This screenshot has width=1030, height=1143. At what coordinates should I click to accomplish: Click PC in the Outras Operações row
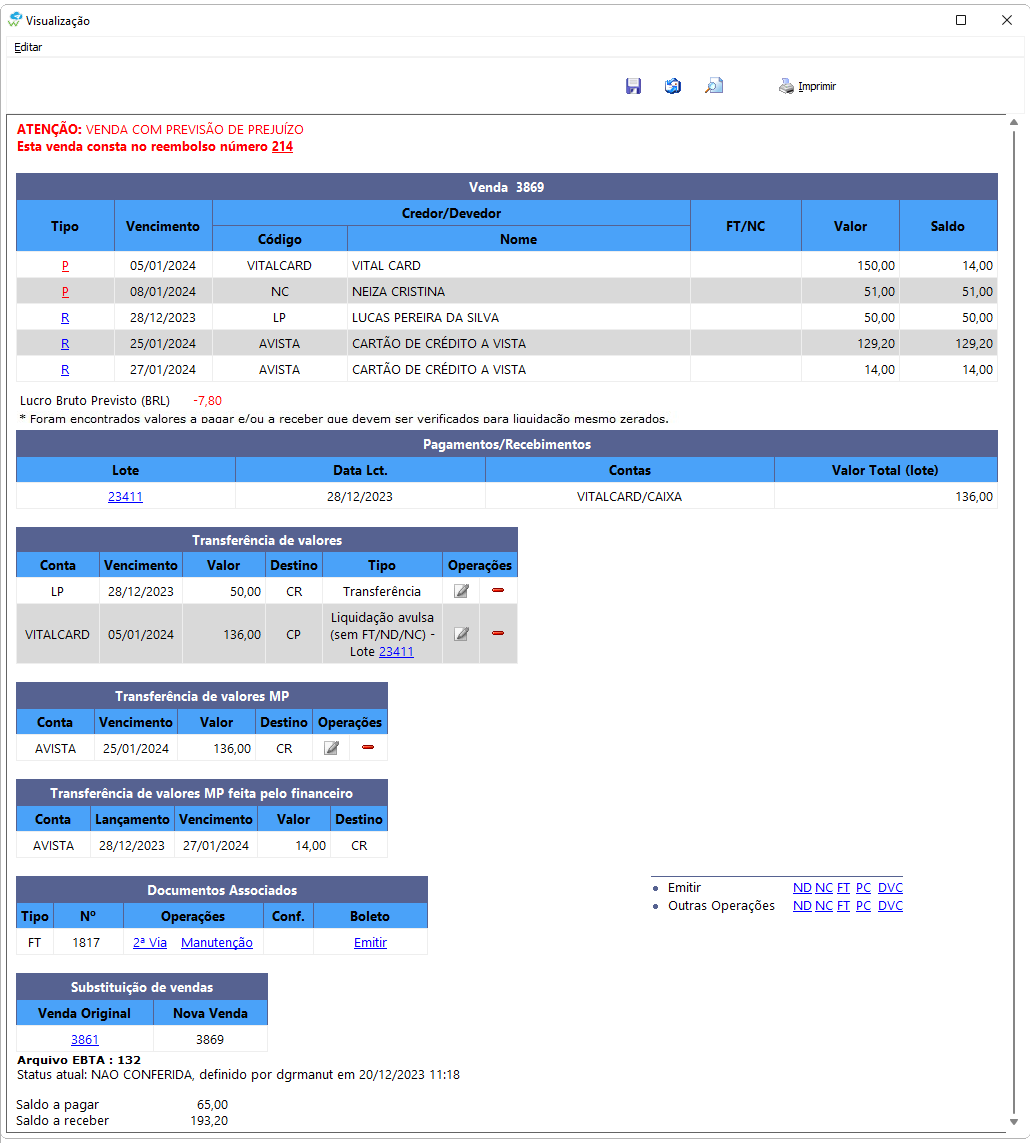click(863, 905)
